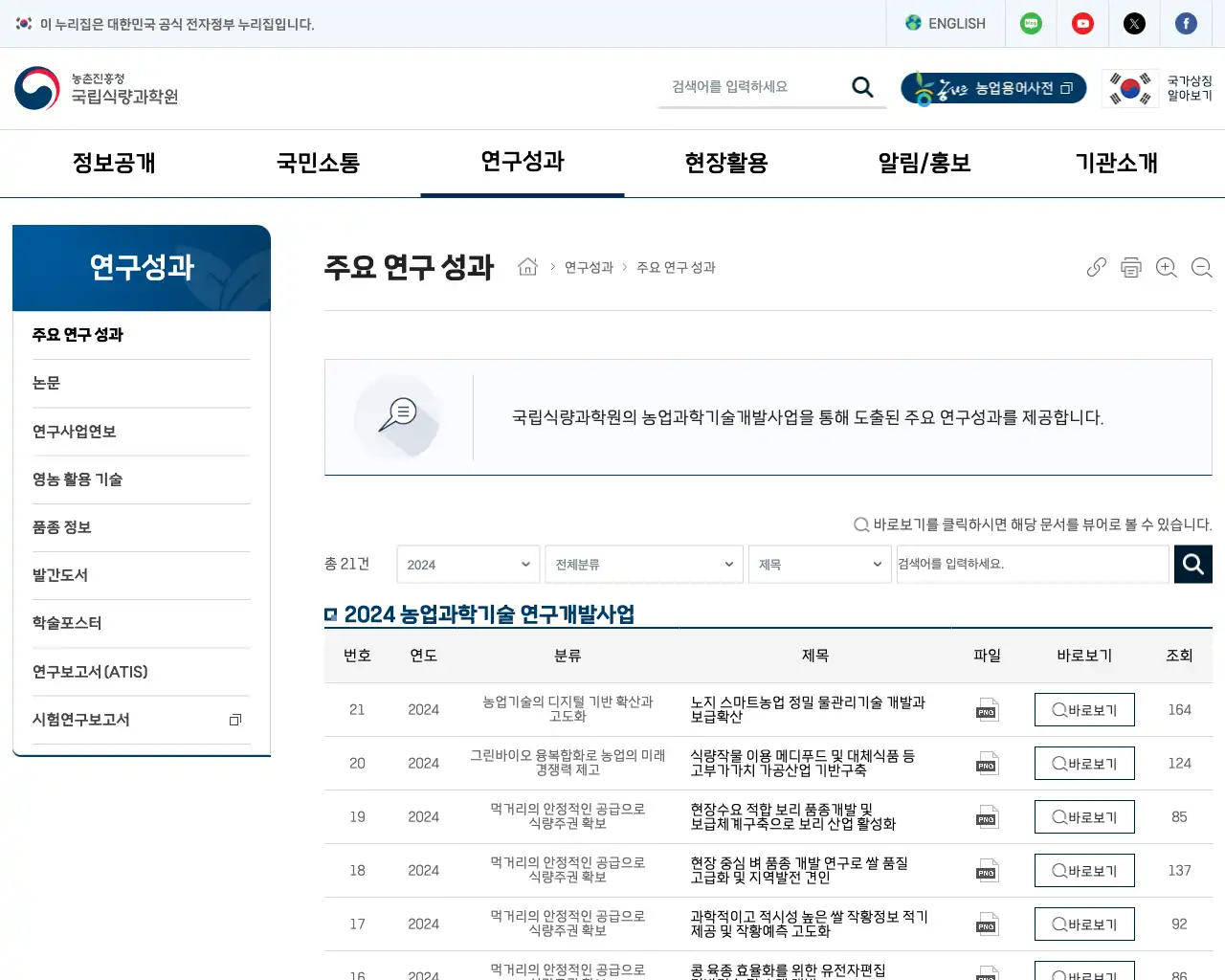The width and height of the screenshot is (1225, 980).
Task: Open the X social media icon
Action: click(x=1134, y=23)
